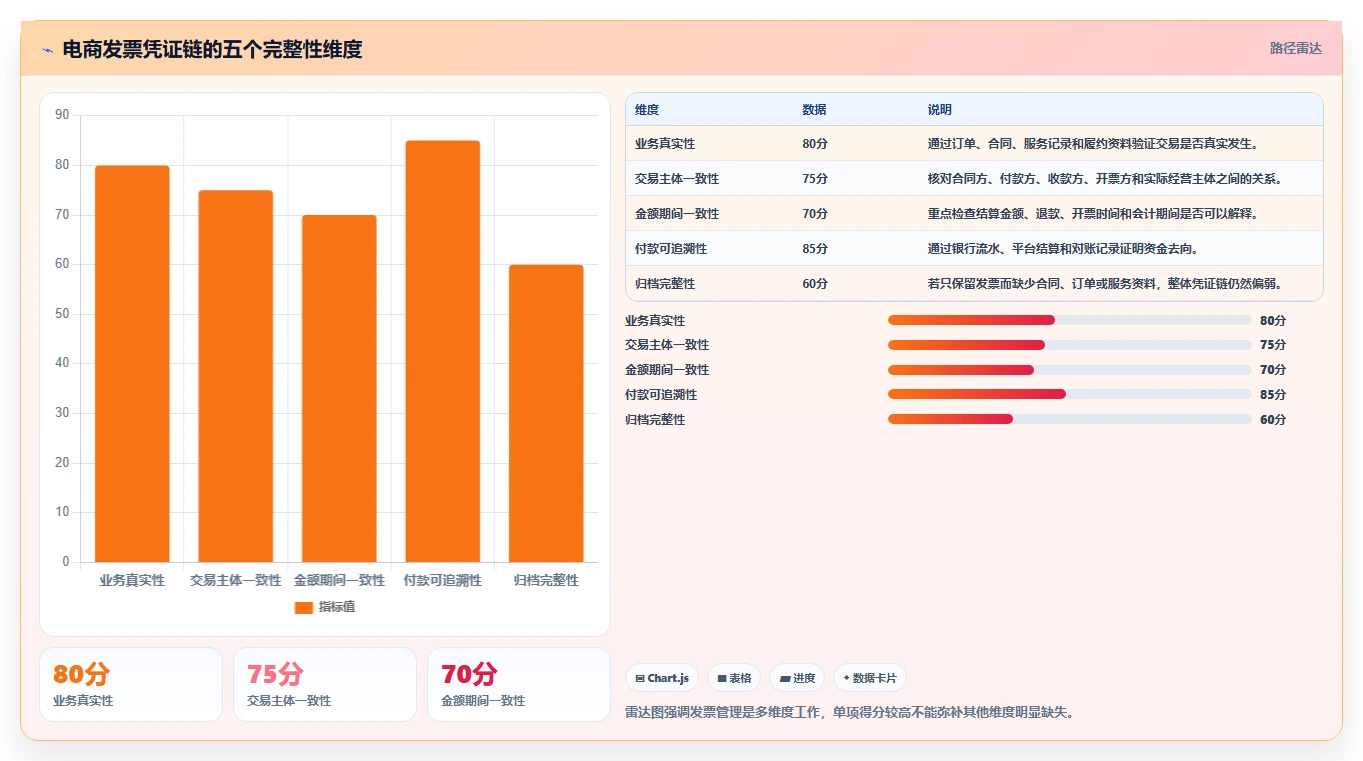1363x761 pixels.
Task: Click description starting 通过银行流水
Action: [1063, 249]
